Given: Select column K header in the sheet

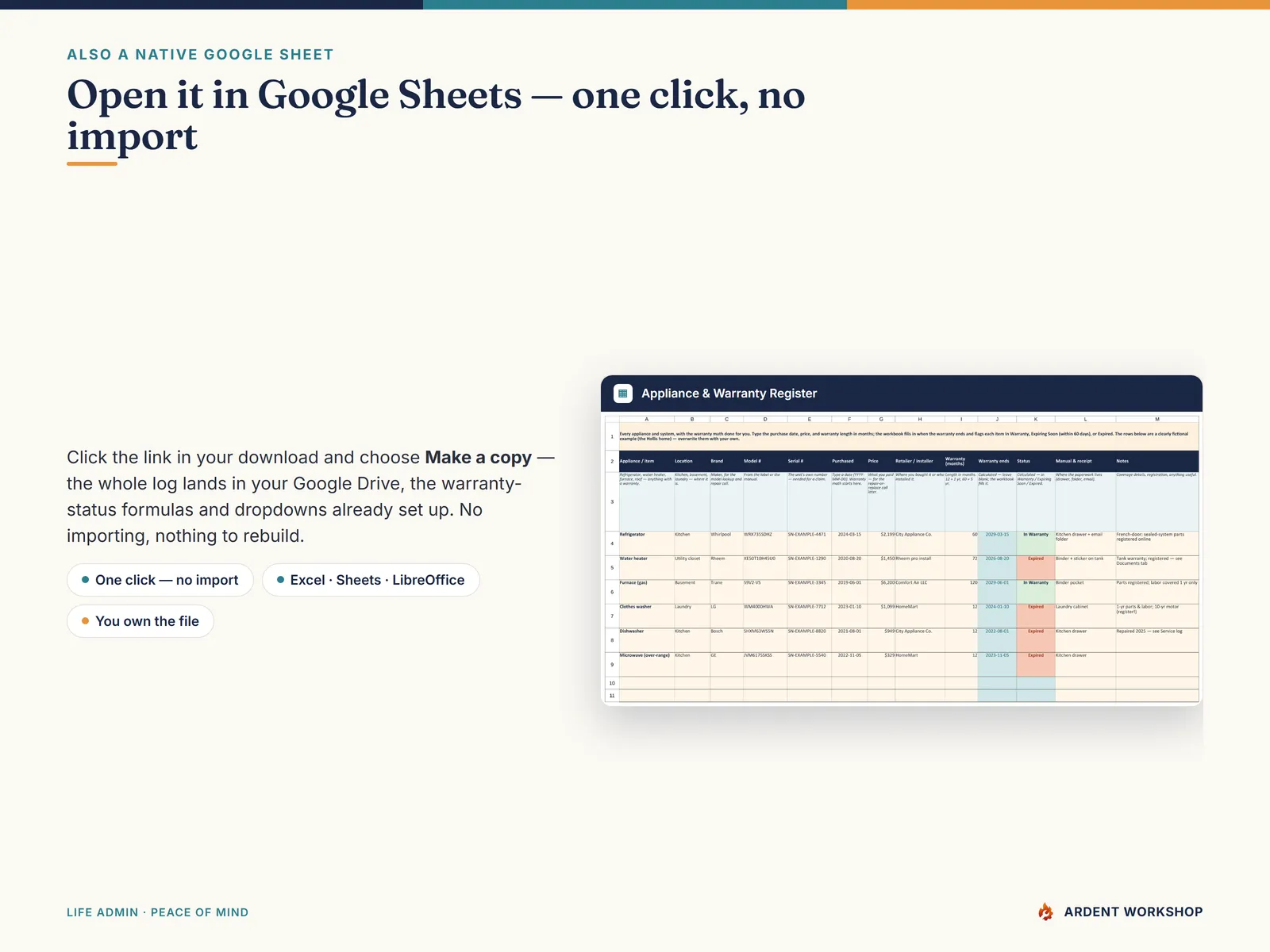Looking at the screenshot, I should tap(1036, 419).
